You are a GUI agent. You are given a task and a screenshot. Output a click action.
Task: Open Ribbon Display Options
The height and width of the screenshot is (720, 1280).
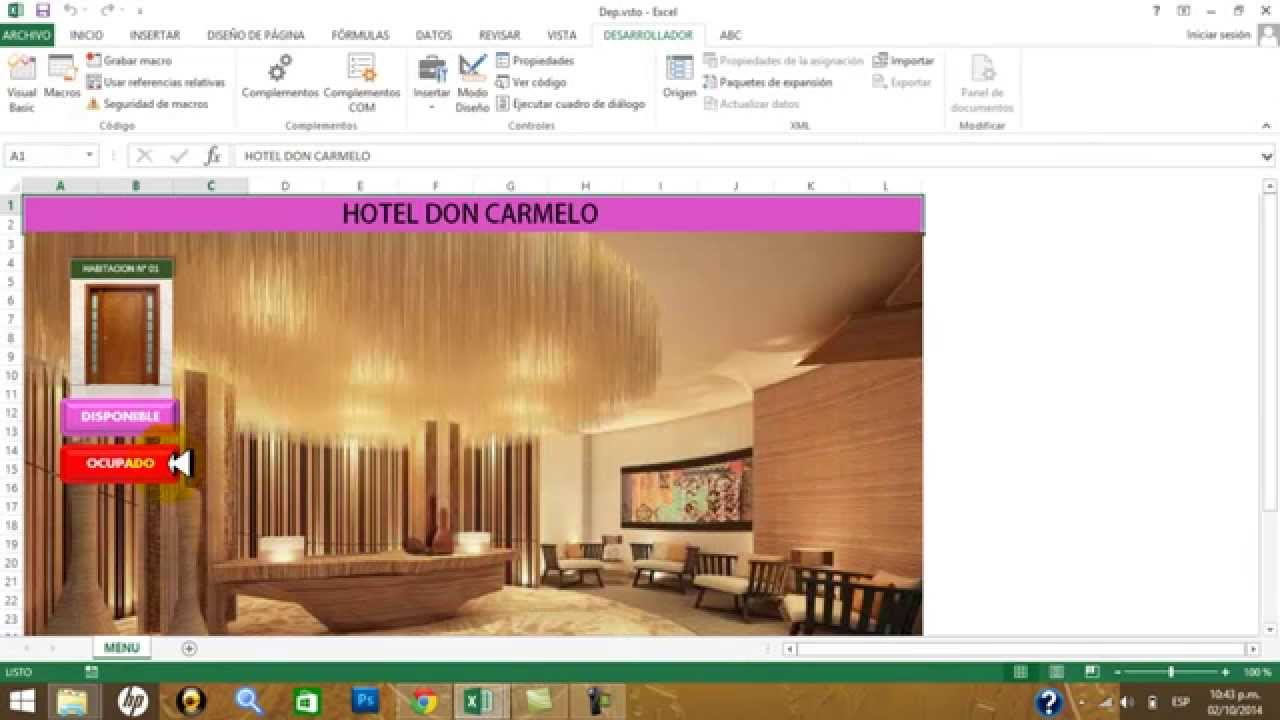[1184, 11]
